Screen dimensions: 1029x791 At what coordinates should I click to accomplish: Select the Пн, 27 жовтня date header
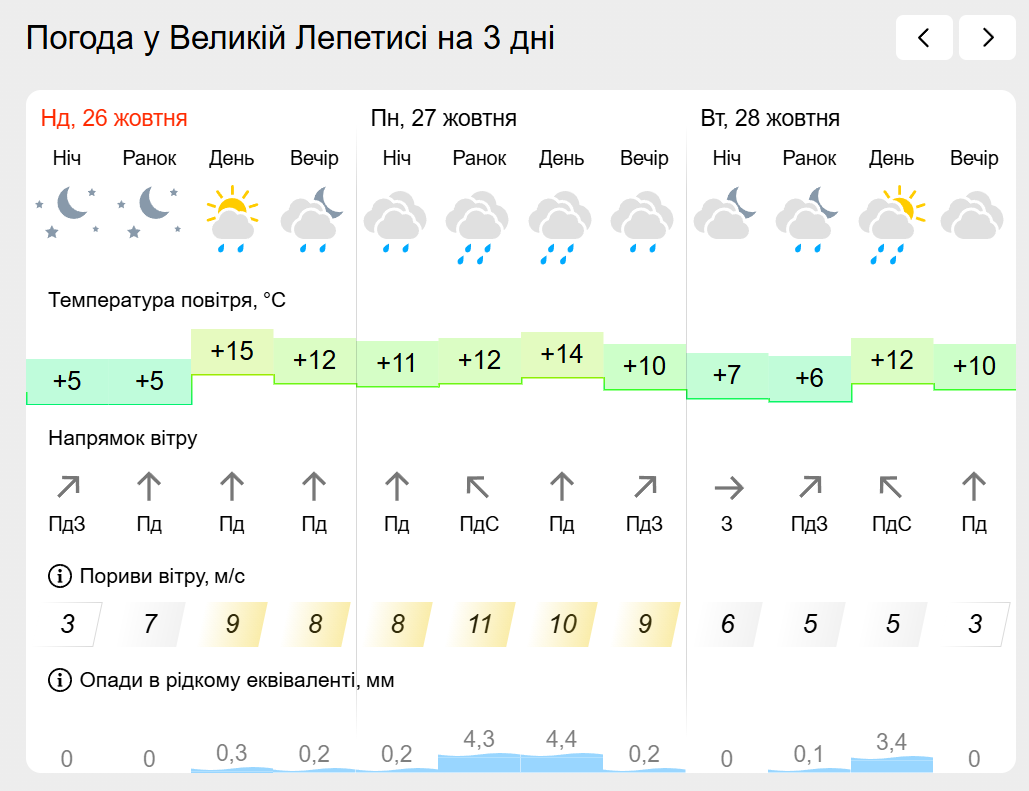point(443,118)
